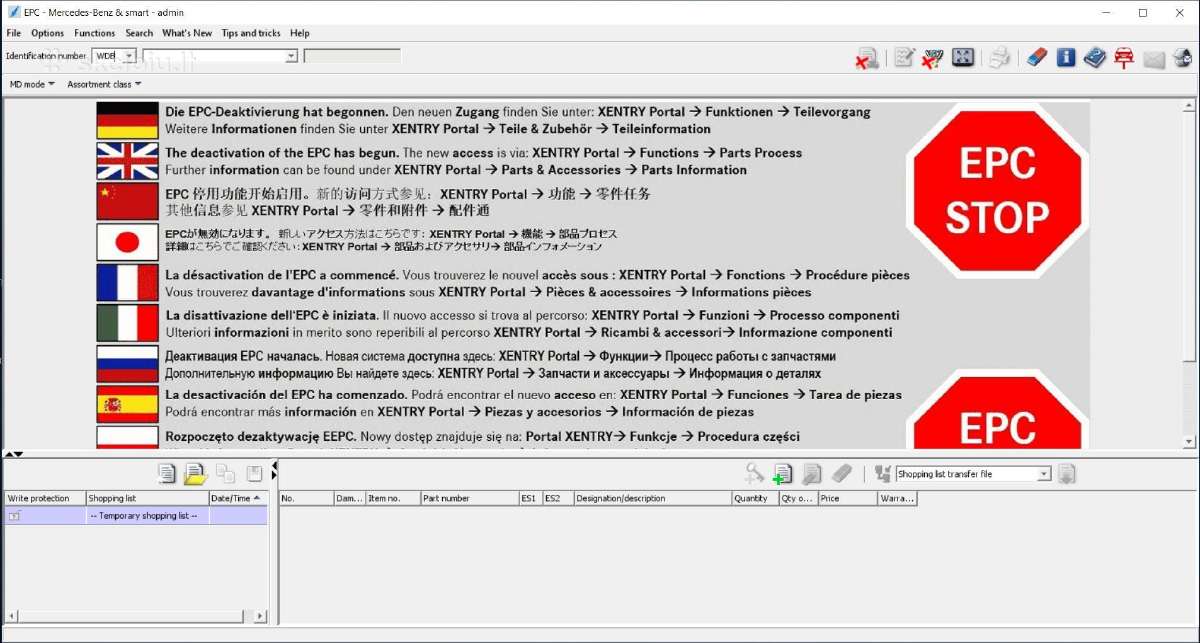This screenshot has width=1200, height=643.
Task: Click the Write protection column header
Action: coord(44,498)
